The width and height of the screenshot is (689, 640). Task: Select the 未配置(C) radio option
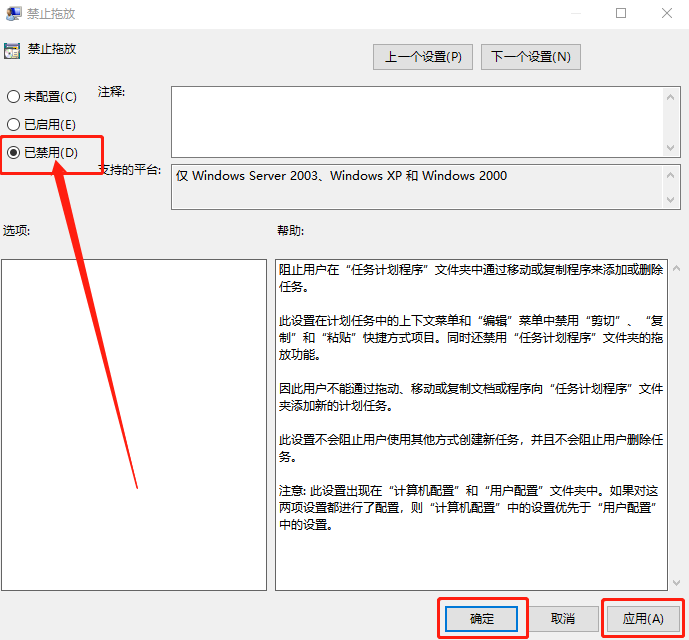(x=13, y=97)
